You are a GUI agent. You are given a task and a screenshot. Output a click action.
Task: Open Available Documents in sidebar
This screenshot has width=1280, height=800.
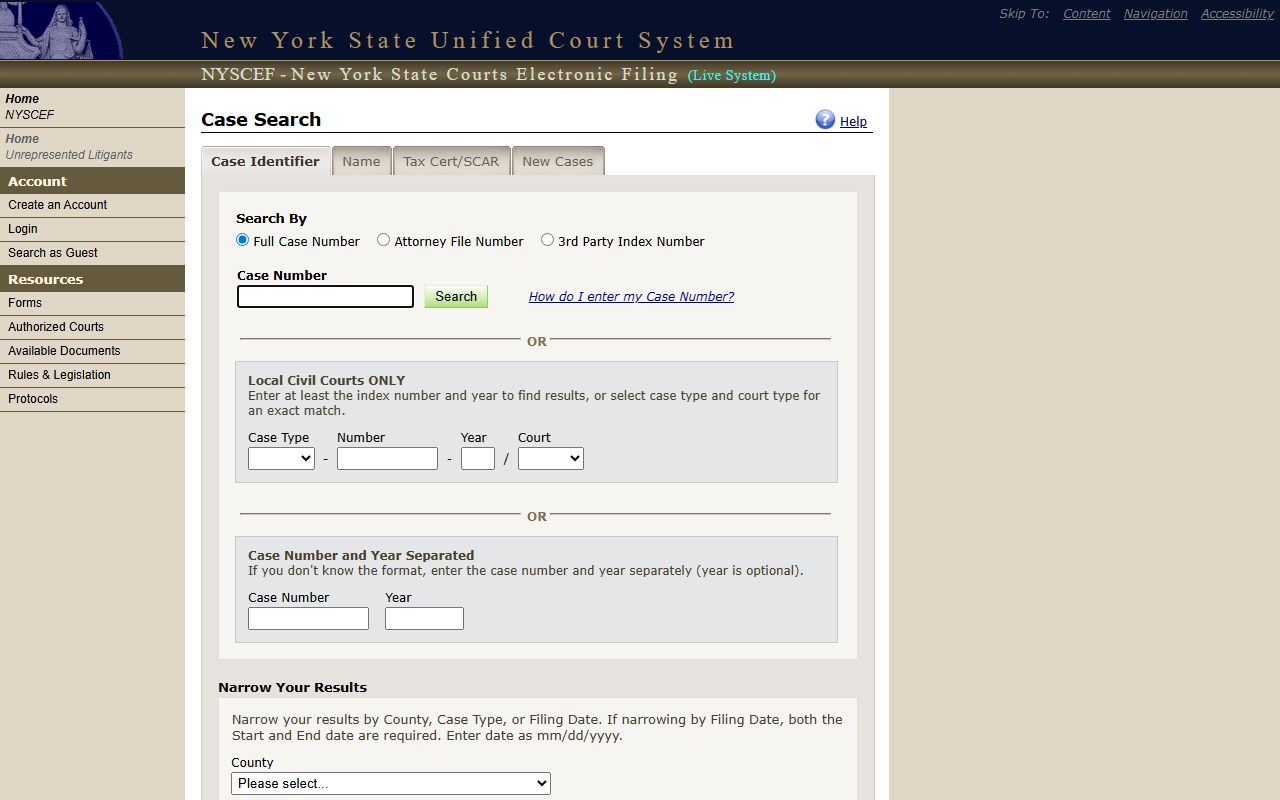coord(92,351)
